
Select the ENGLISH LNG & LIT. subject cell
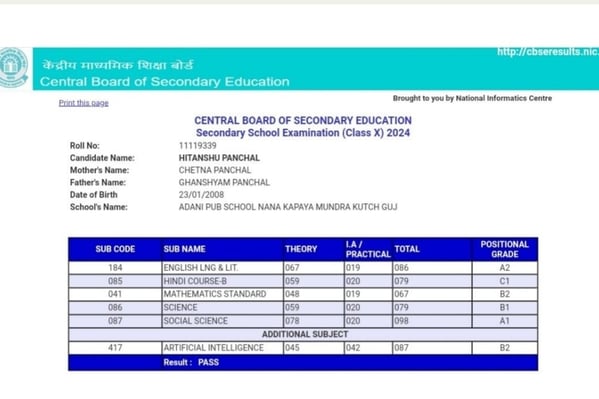(x=222, y=268)
